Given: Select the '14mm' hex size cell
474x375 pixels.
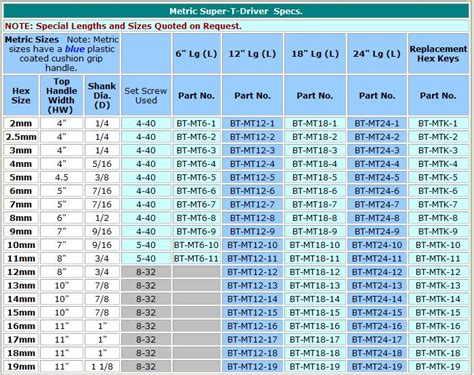Looking at the screenshot, I should tap(21, 299).
